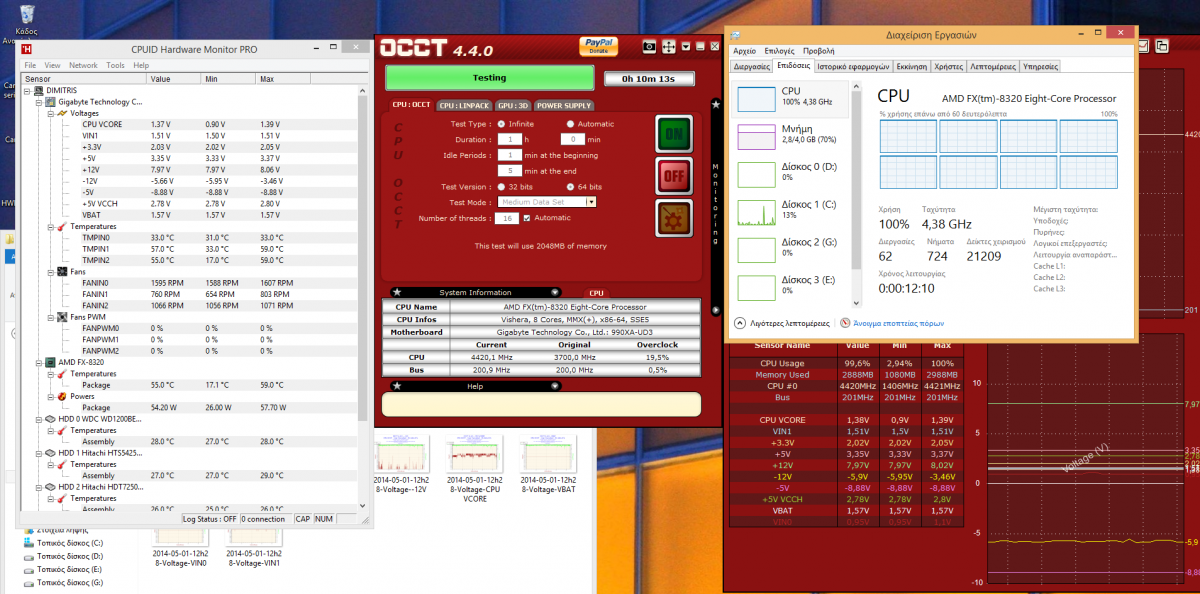Viewport: 1200px width, 594px height.
Task: Select the Infinite test type radio
Action: 501,124
